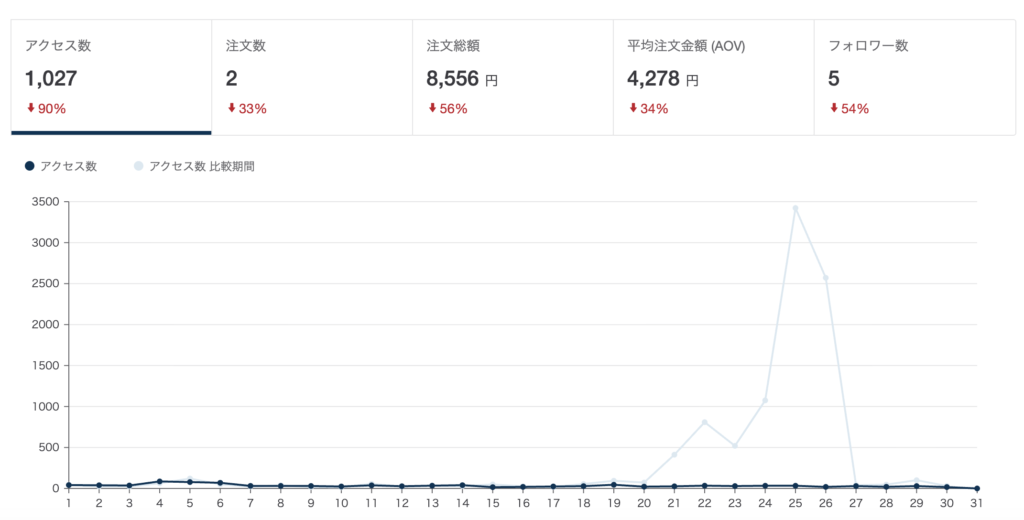Click the red down arrow beside 90%
This screenshot has width=1024, height=520.
tap(31, 108)
